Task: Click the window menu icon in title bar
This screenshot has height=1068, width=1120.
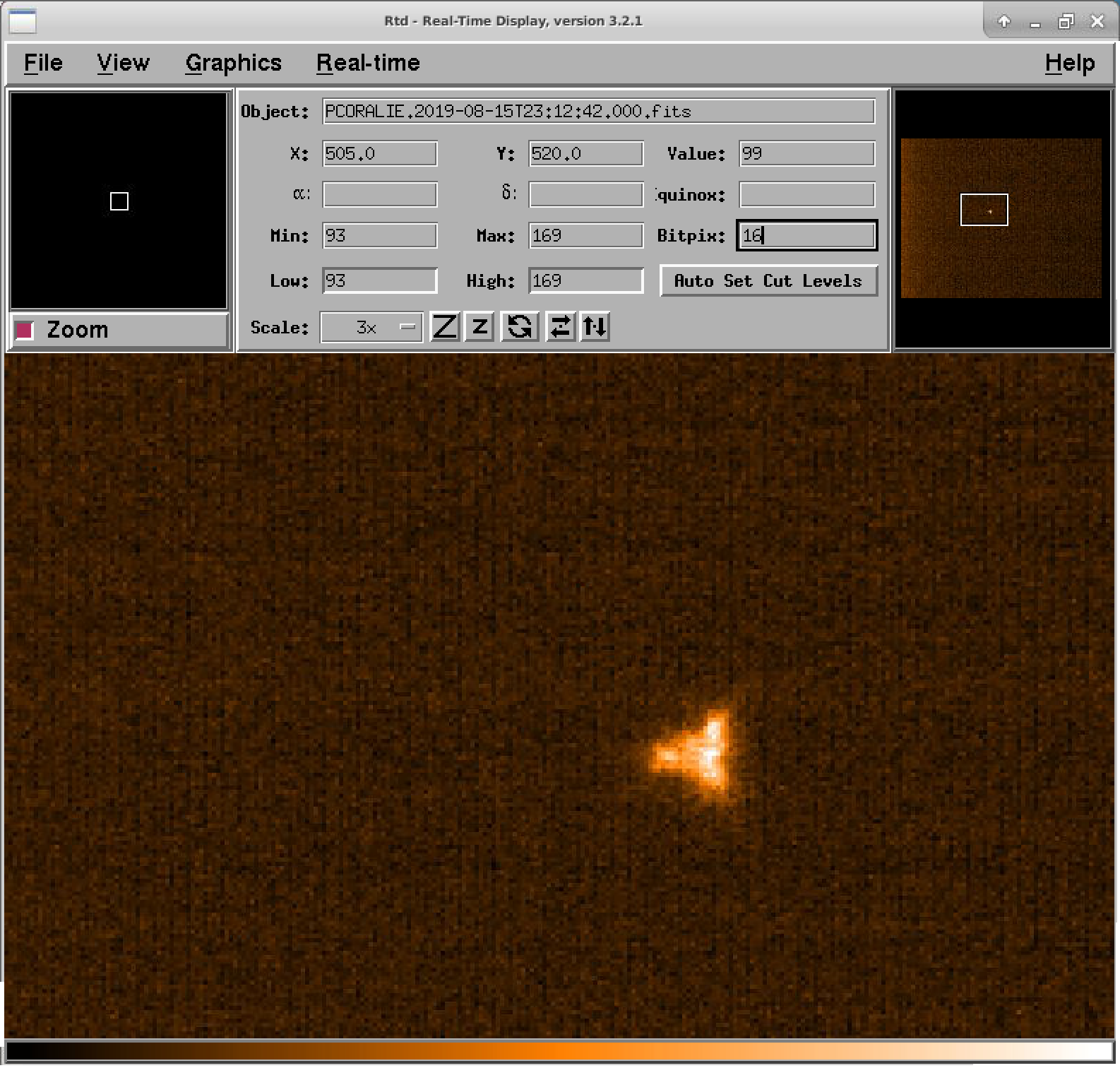Action: (x=22, y=21)
